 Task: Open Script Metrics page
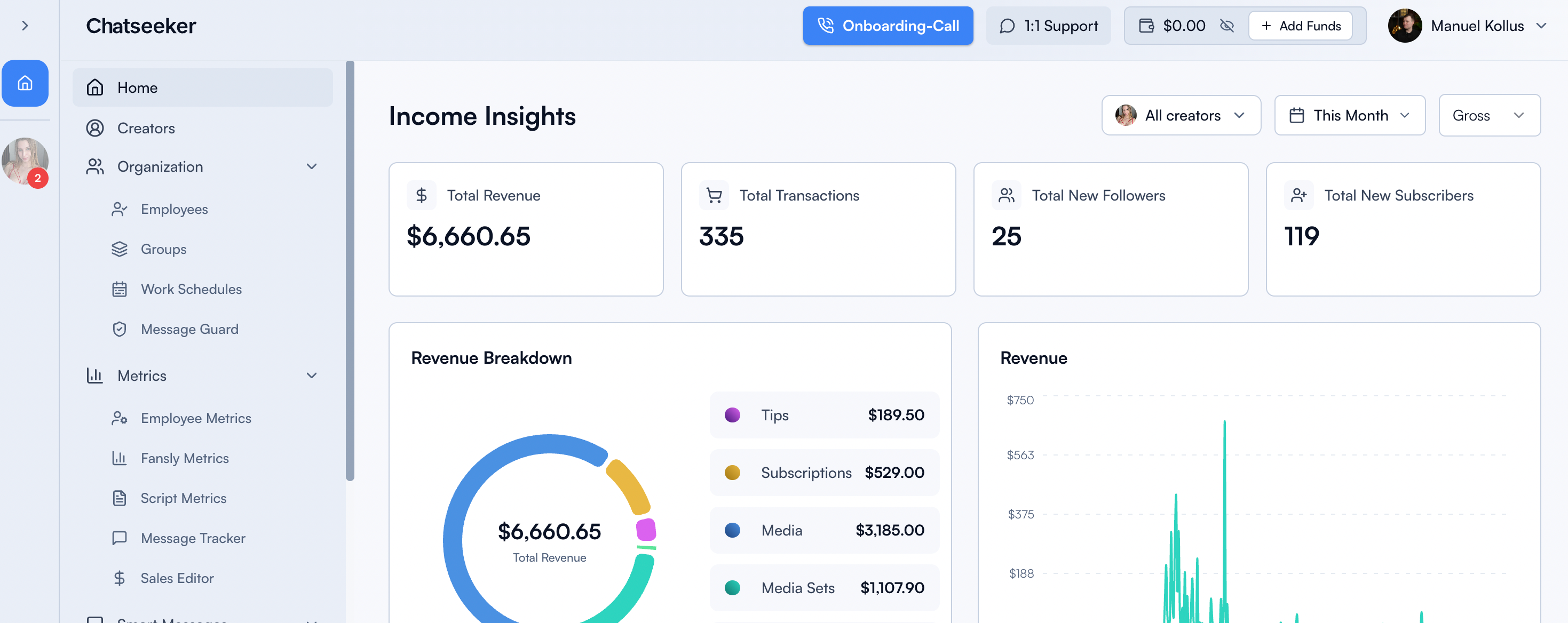tap(183, 498)
